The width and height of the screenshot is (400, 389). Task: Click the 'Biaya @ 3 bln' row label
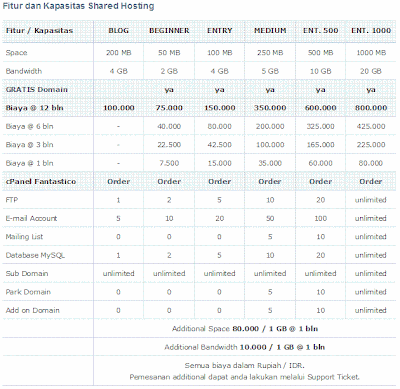29,145
